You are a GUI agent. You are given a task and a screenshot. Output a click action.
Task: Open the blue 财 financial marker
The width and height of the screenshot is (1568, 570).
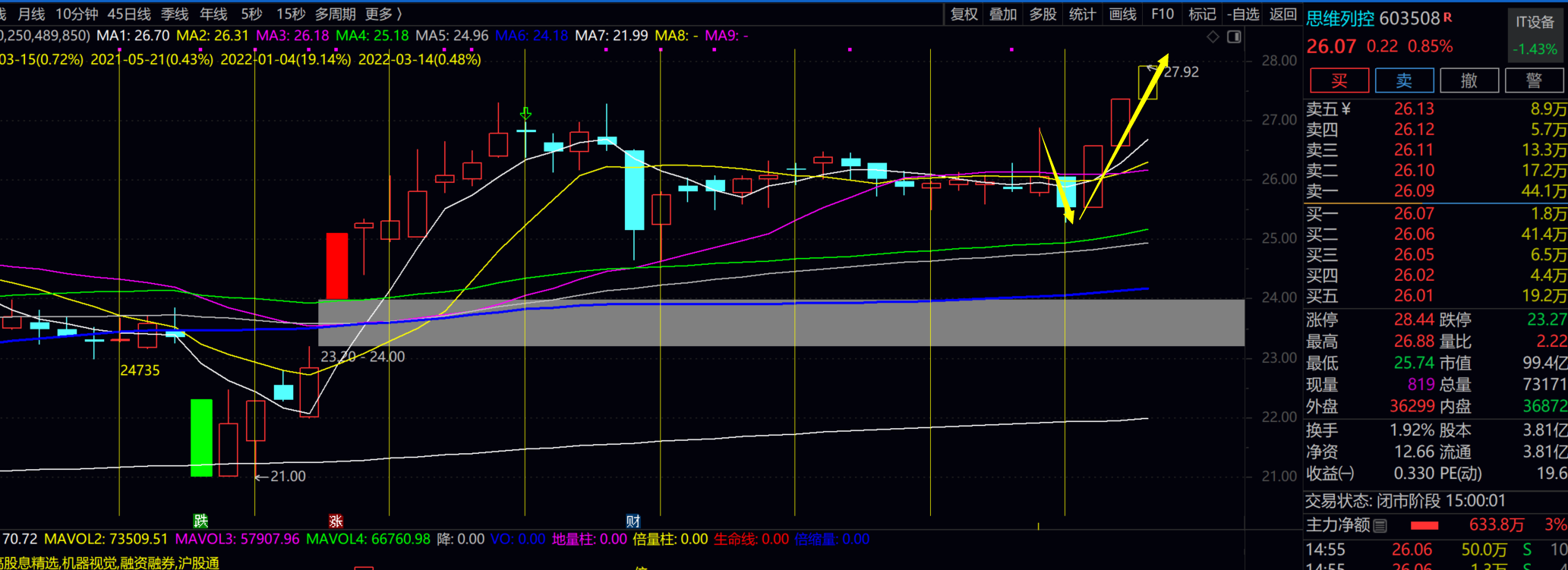pos(633,521)
